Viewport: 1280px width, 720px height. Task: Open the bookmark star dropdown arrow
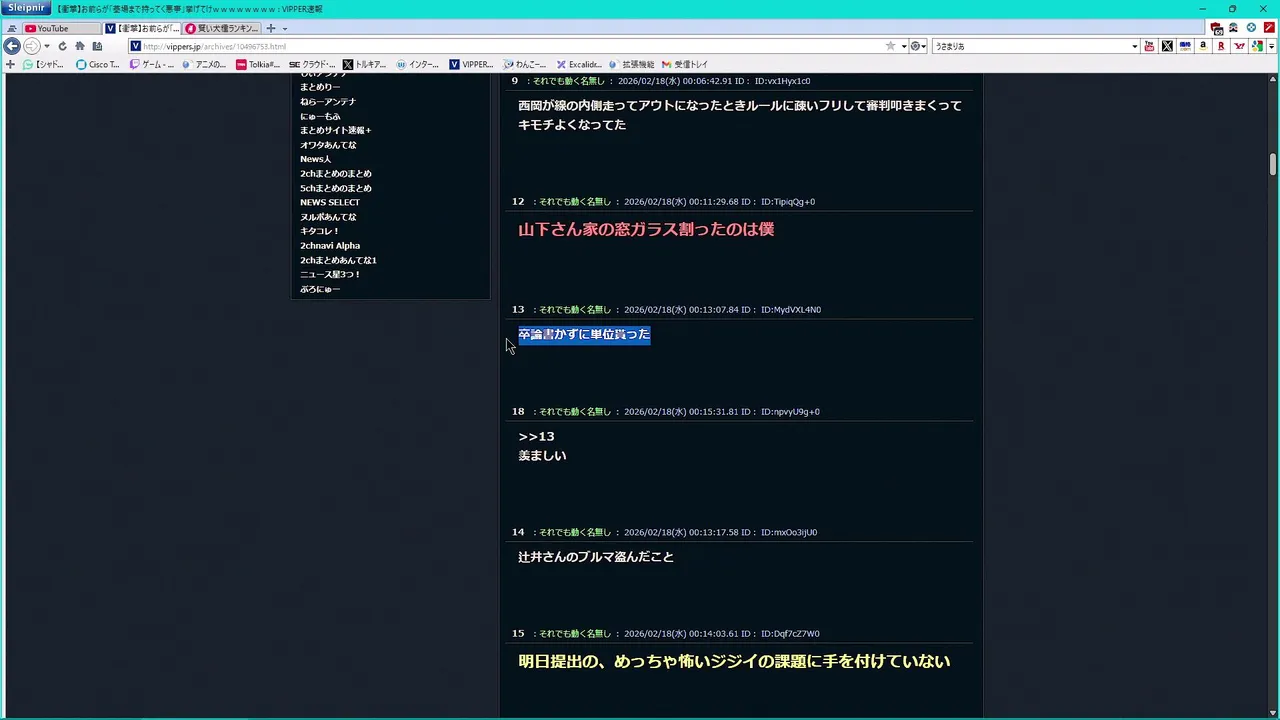pyautogui.click(x=903, y=46)
